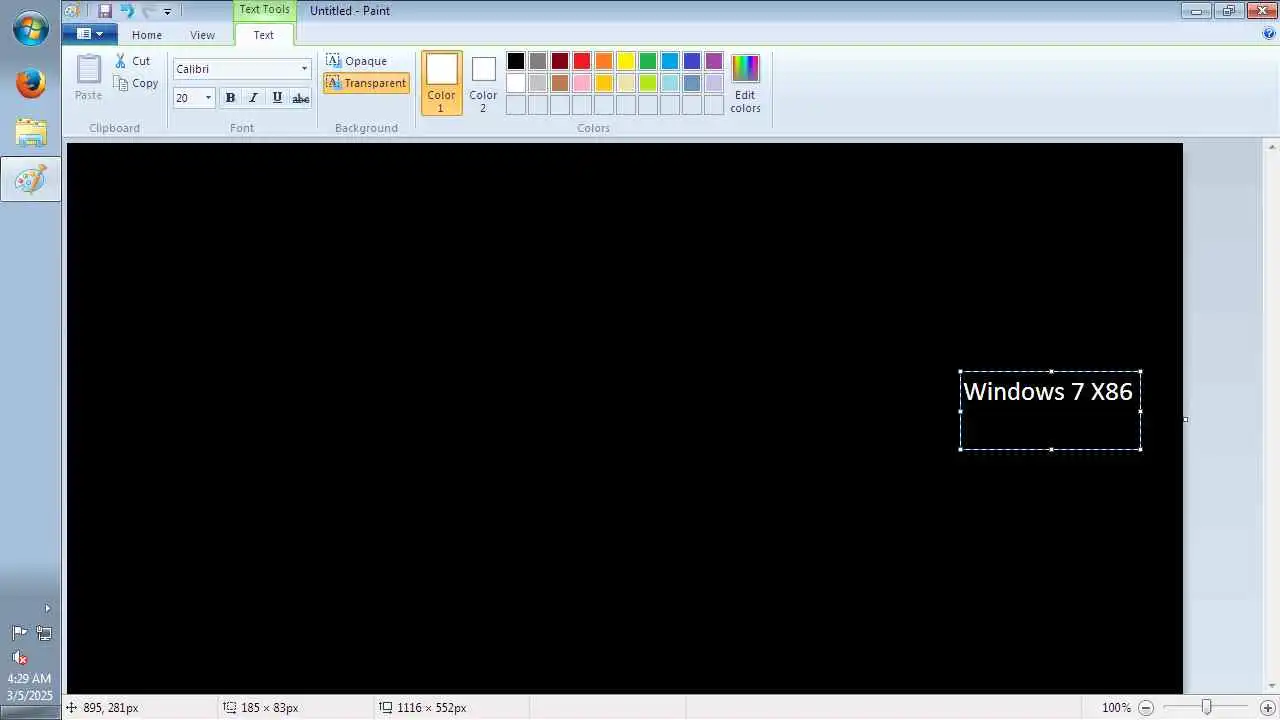Pick the indigo color swatch
This screenshot has height=720, width=1280.
pyautogui.click(x=692, y=61)
